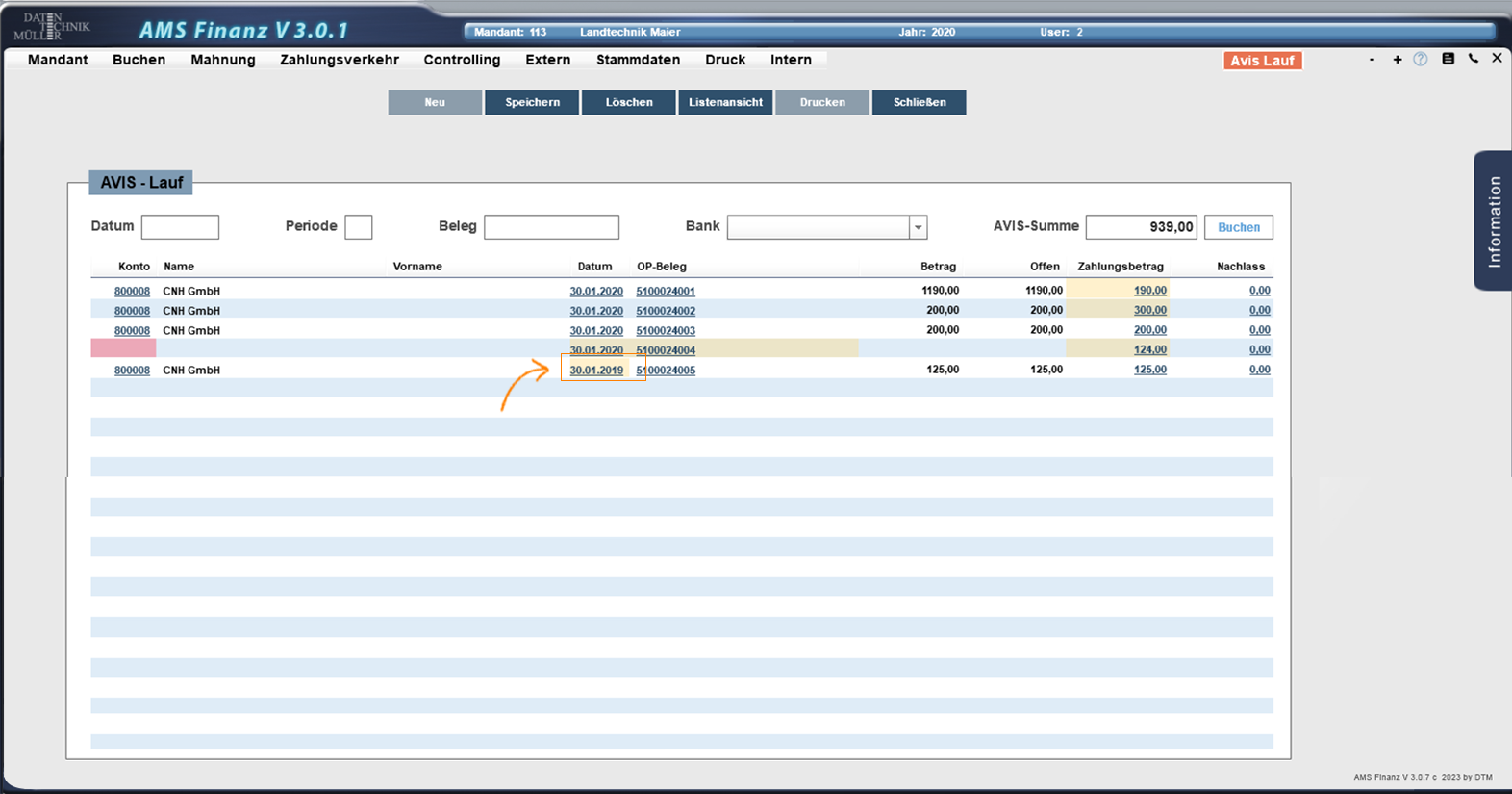Click the minus zoom-out icon

[1372, 60]
